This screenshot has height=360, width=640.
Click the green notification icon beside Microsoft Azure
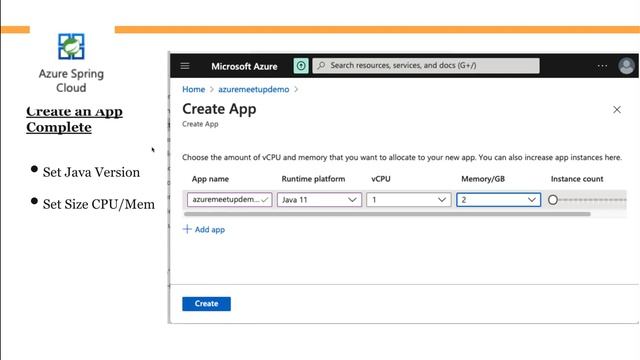301,66
